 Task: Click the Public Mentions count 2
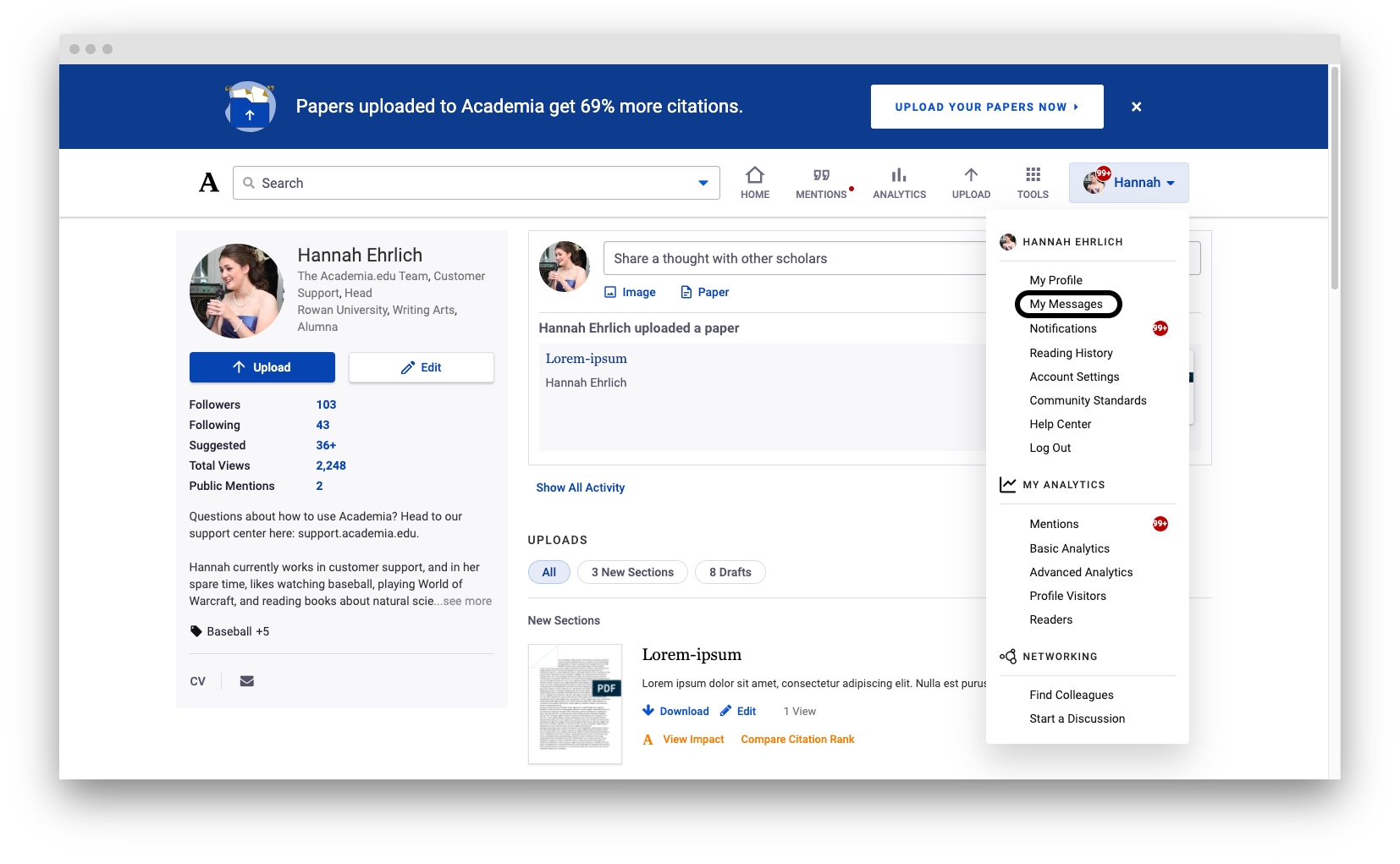pos(319,486)
